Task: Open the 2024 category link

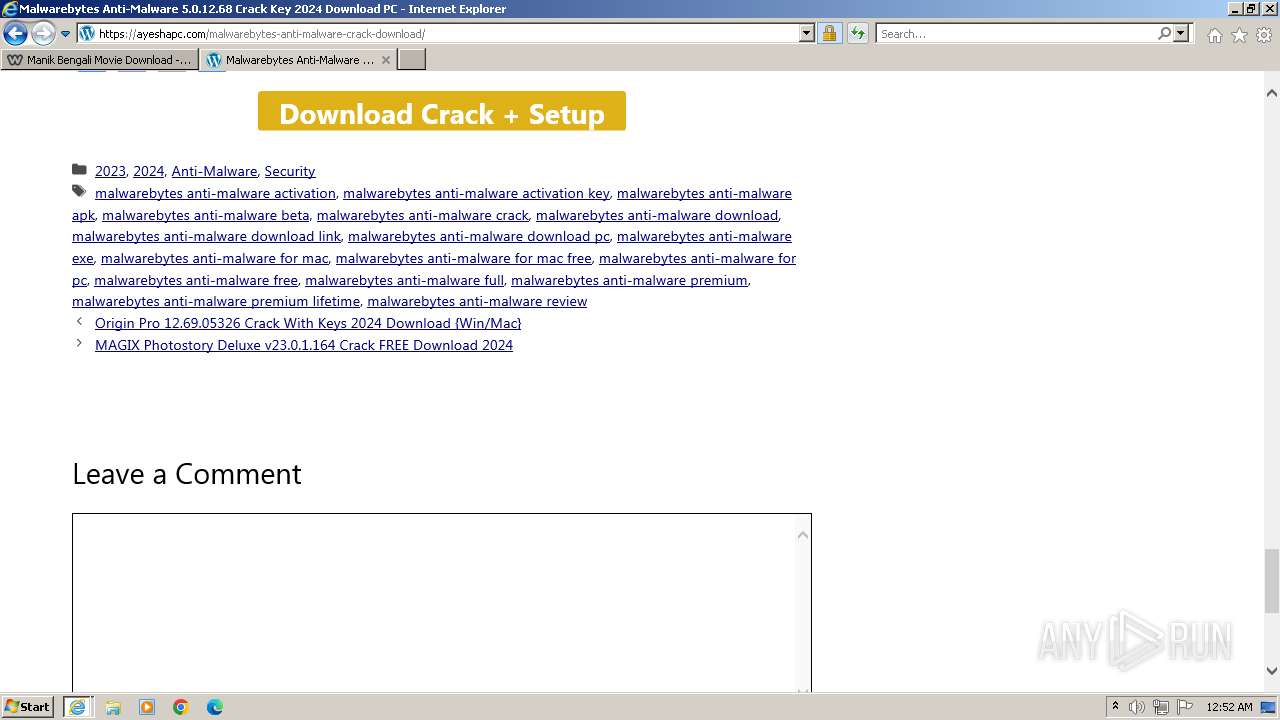Action: (x=148, y=171)
